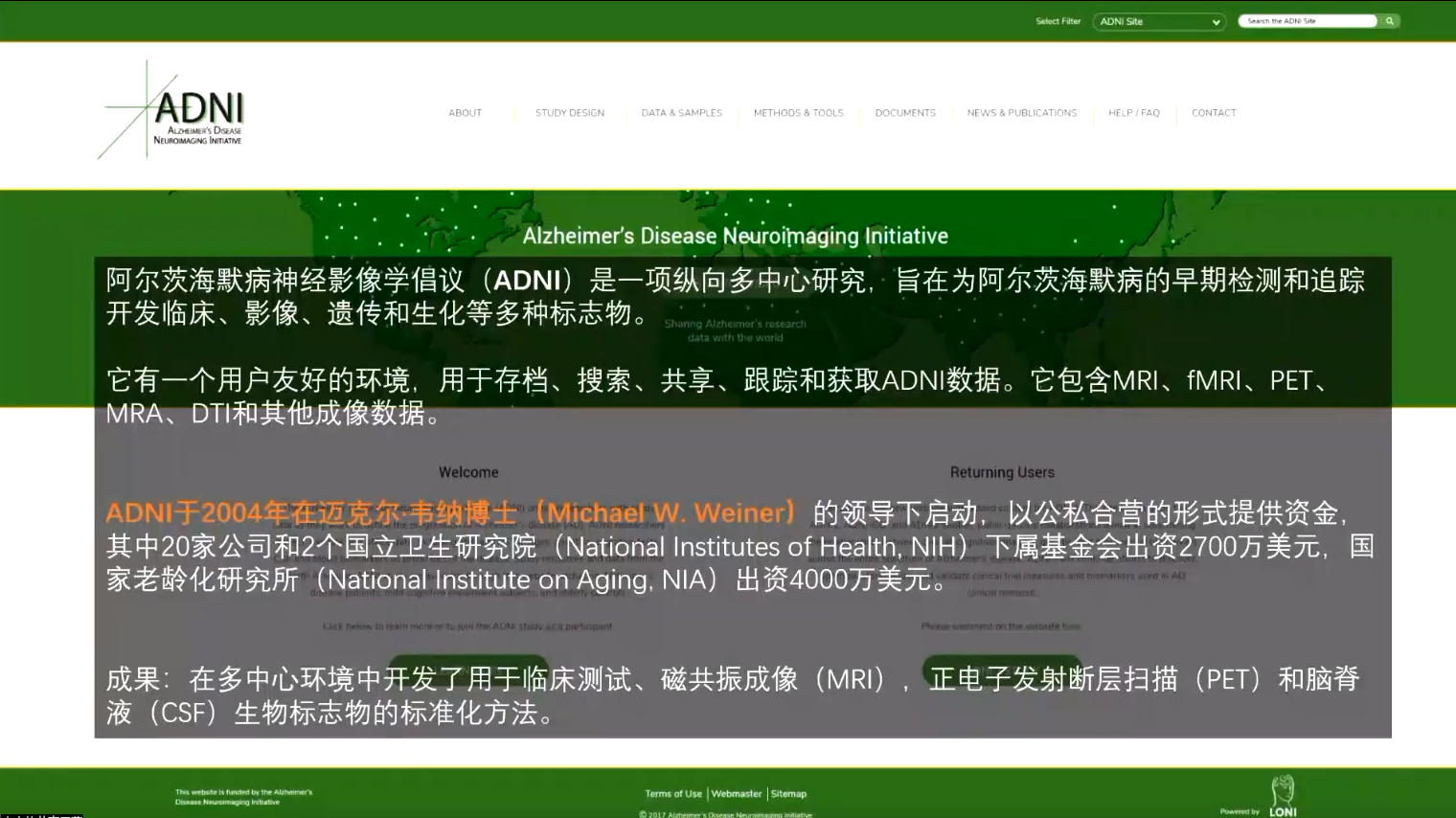This screenshot has height=818, width=1456.
Task: Click the Sitemap footer link
Action: point(789,794)
